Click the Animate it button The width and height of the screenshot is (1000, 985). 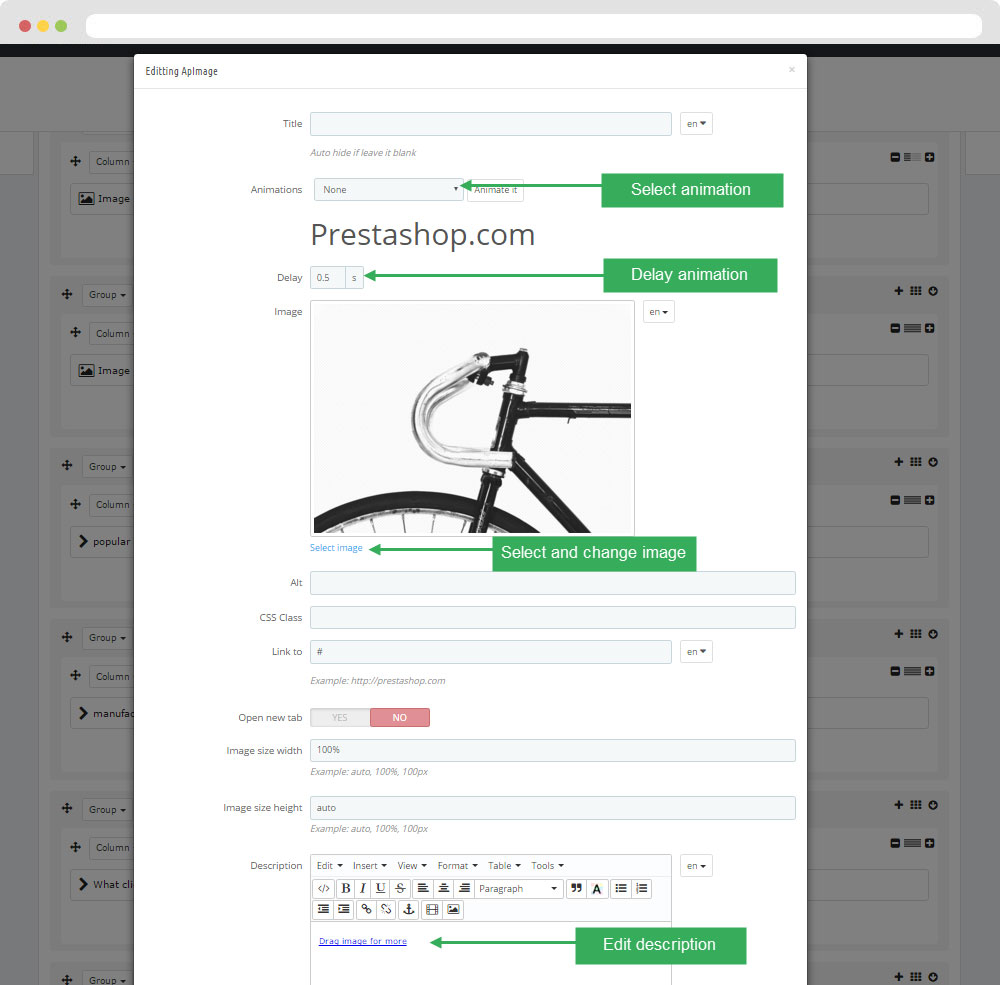[x=496, y=190]
